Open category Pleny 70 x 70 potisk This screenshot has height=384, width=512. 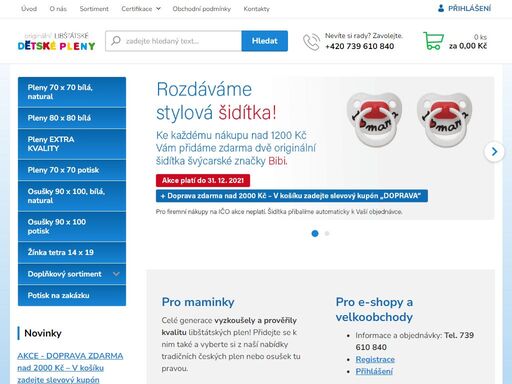[x=72, y=170]
